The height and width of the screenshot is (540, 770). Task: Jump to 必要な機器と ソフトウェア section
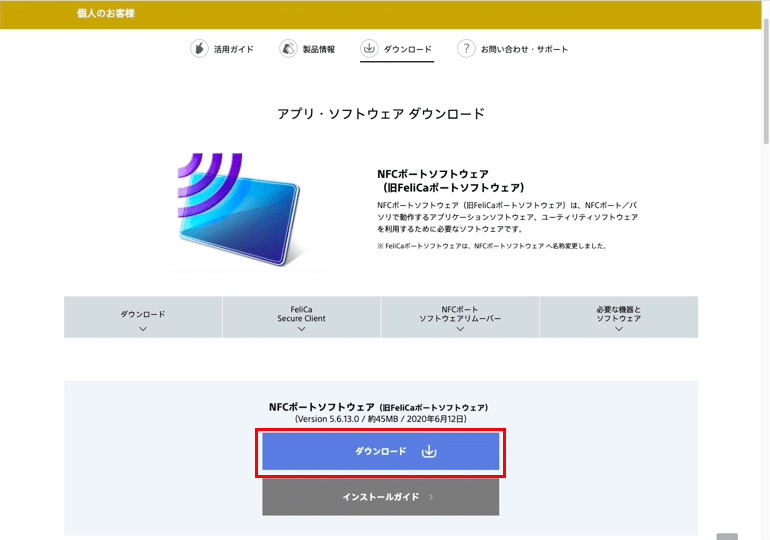[619, 317]
